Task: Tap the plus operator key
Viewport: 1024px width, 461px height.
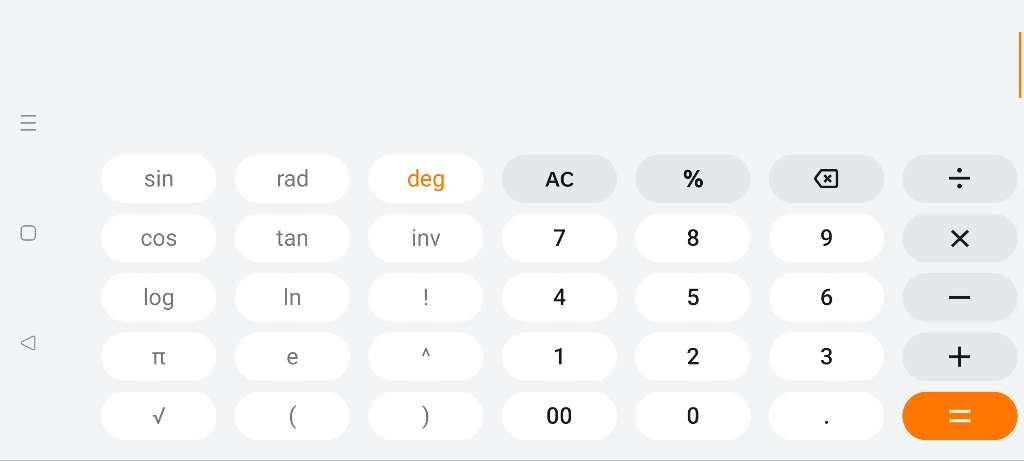Action: pos(959,357)
